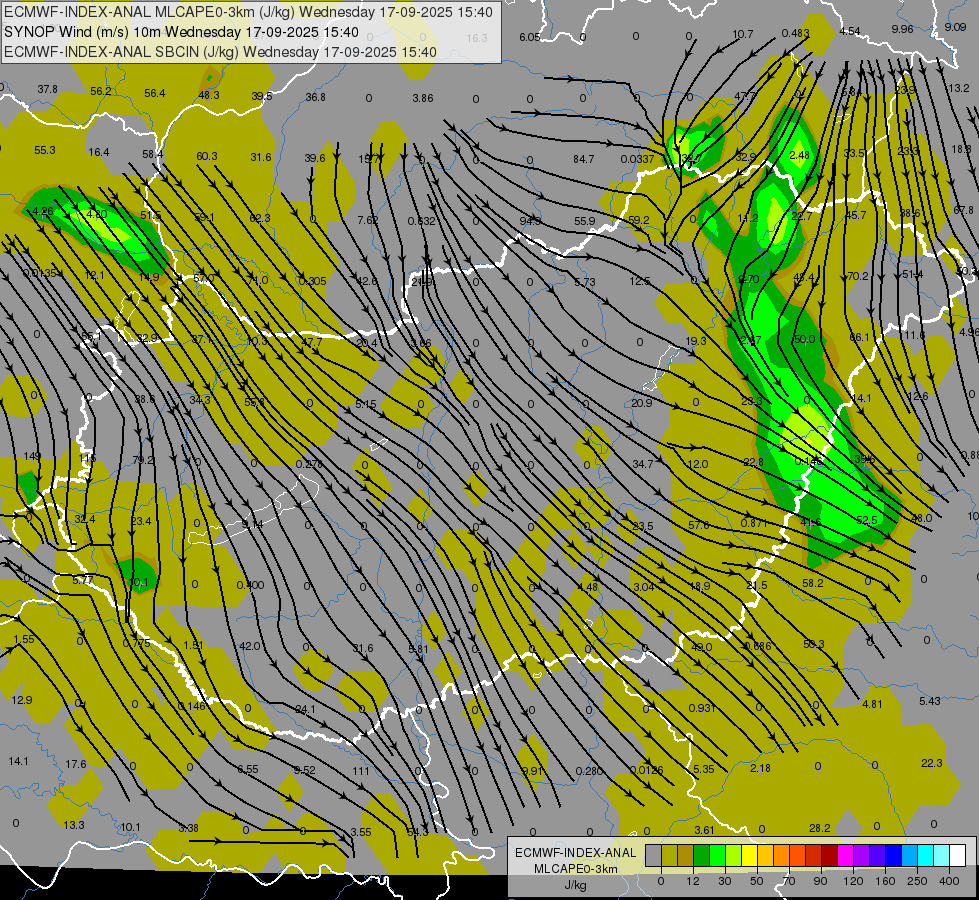
Task: Select the dark green legend swatch
Action: [702, 855]
